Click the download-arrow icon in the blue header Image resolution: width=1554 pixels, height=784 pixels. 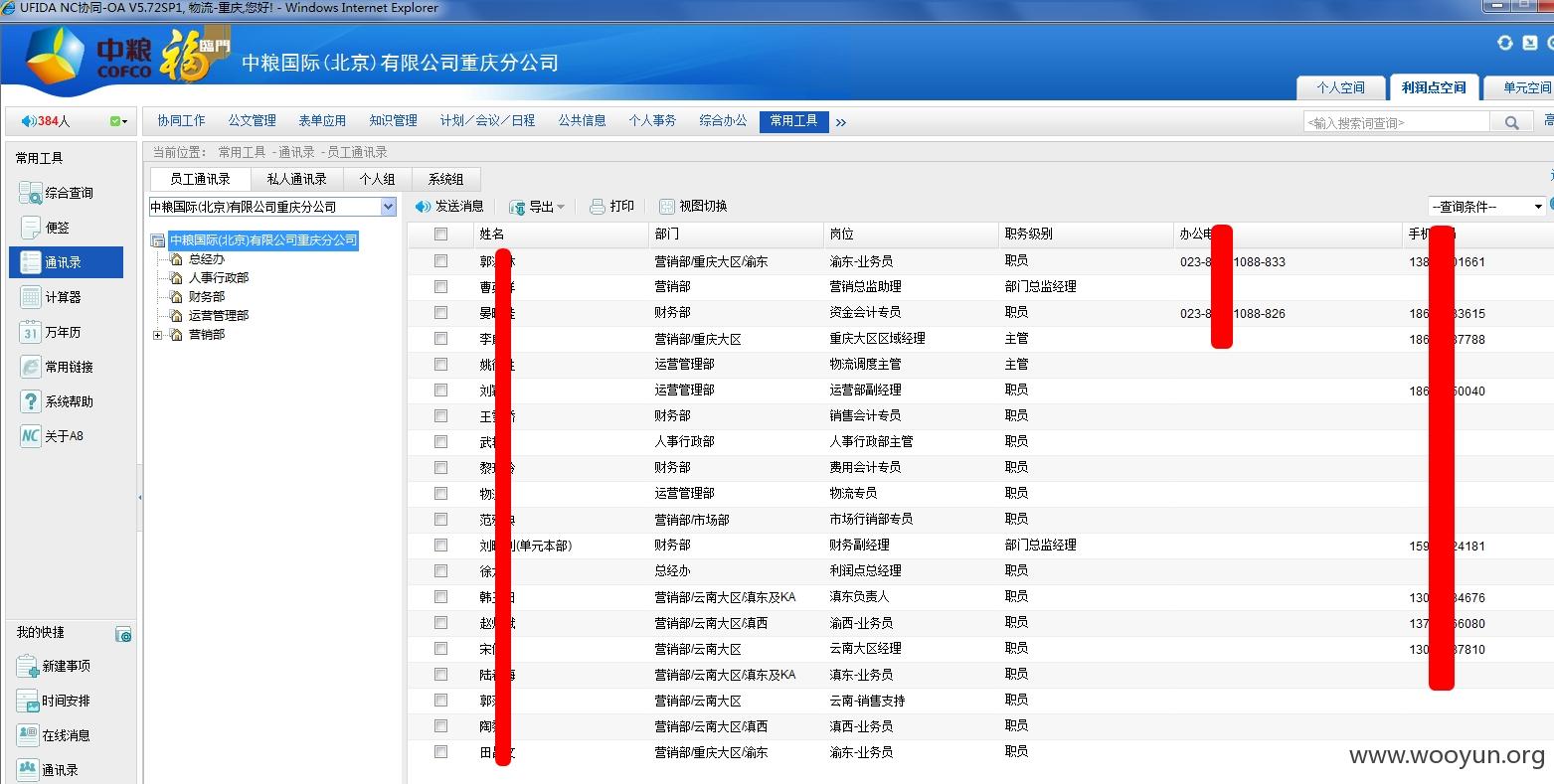[x=1530, y=43]
